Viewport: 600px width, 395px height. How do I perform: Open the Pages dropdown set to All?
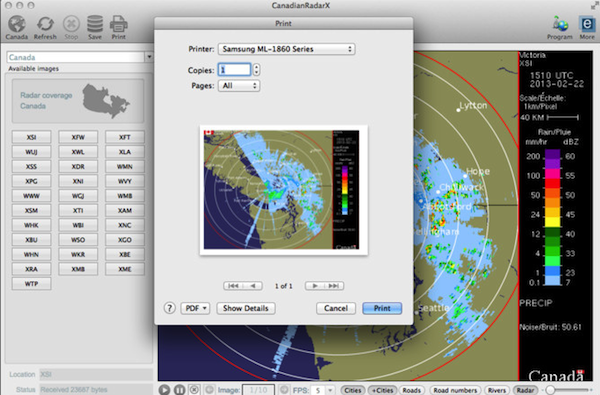coord(239,86)
